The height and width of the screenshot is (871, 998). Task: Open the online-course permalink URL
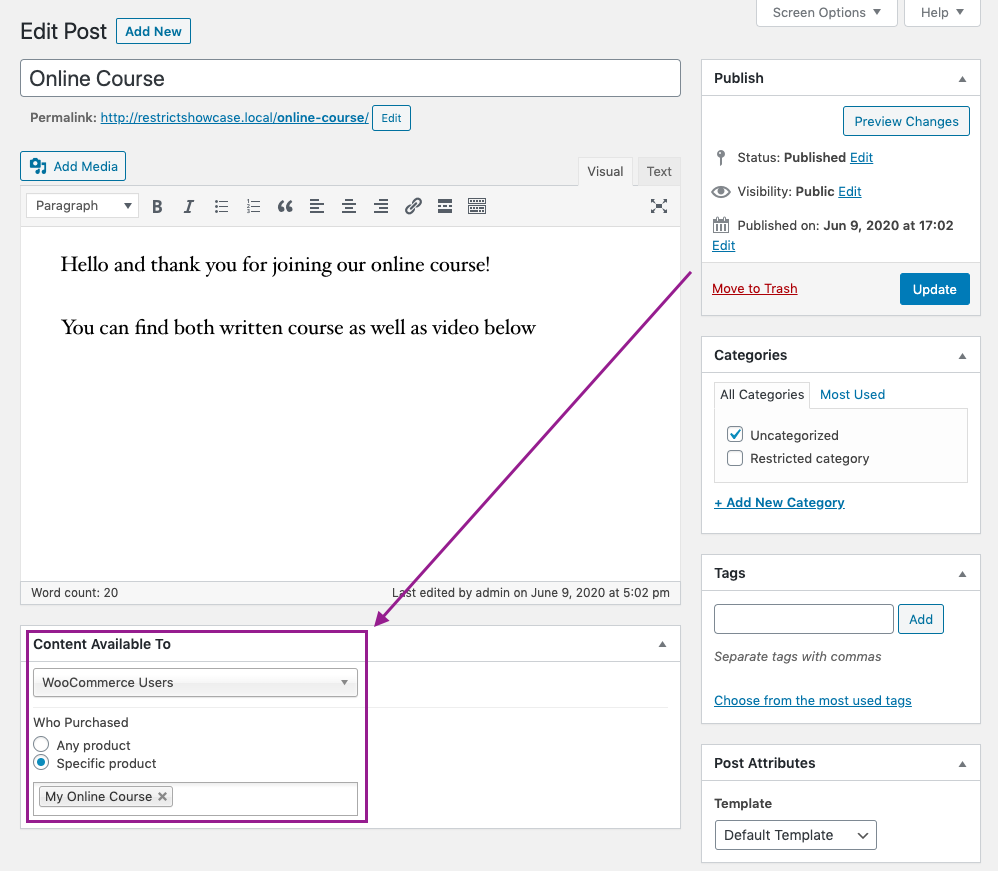[234, 118]
